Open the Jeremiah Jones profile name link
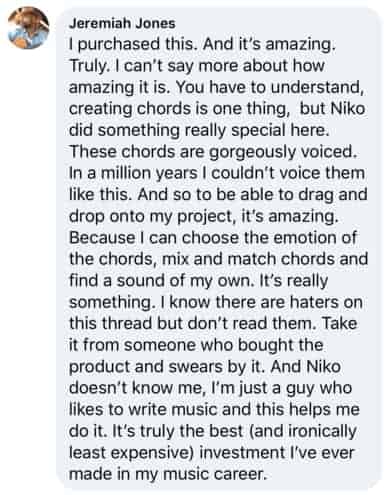The image size is (388, 495). (122, 23)
